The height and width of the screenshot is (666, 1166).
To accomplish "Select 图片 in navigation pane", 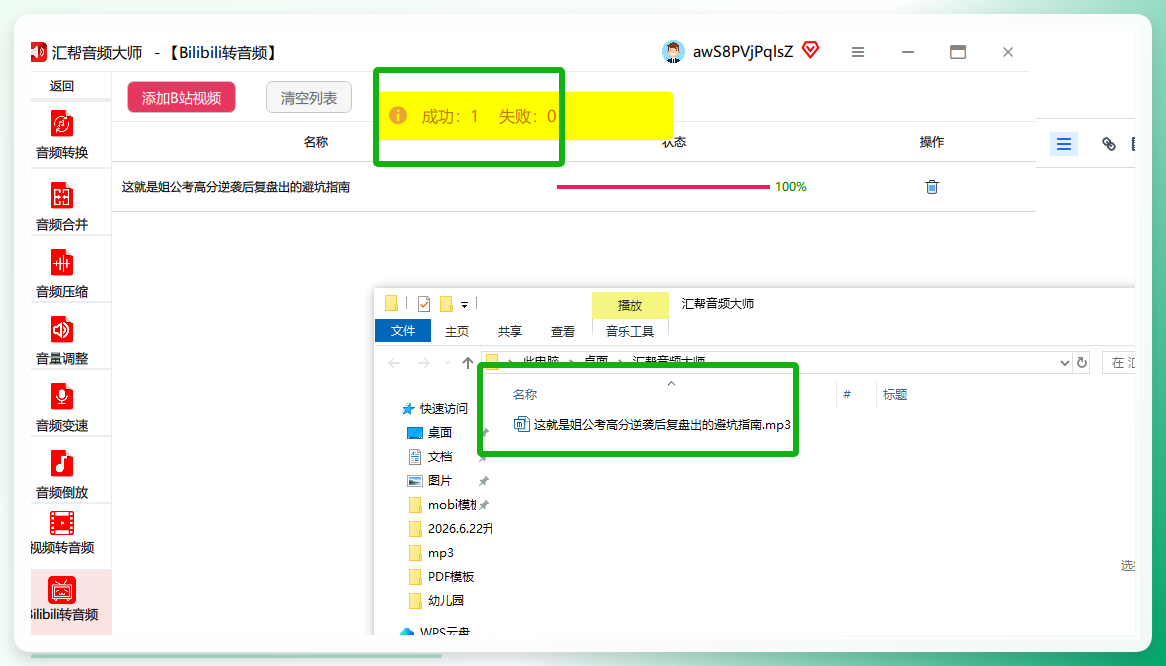I will coord(431,480).
